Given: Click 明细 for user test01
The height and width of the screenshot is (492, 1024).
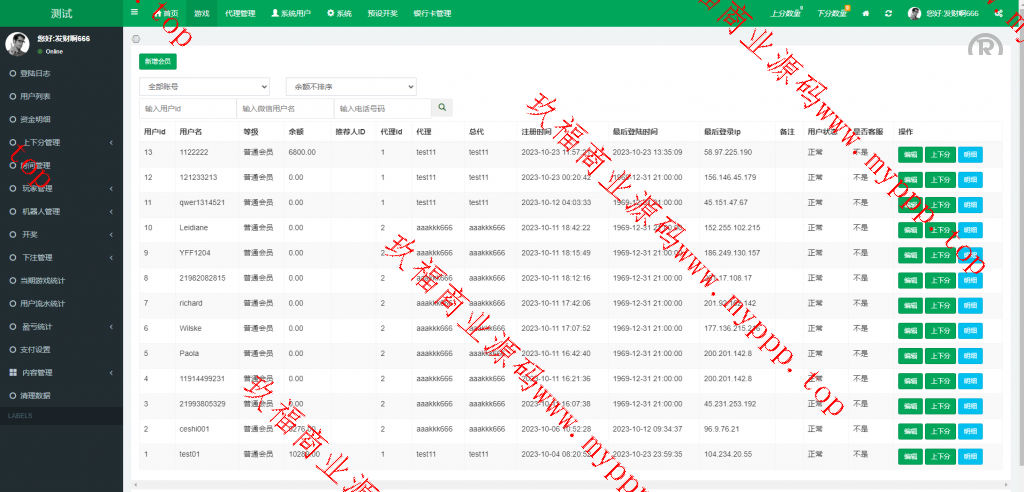Looking at the screenshot, I should (x=970, y=455).
